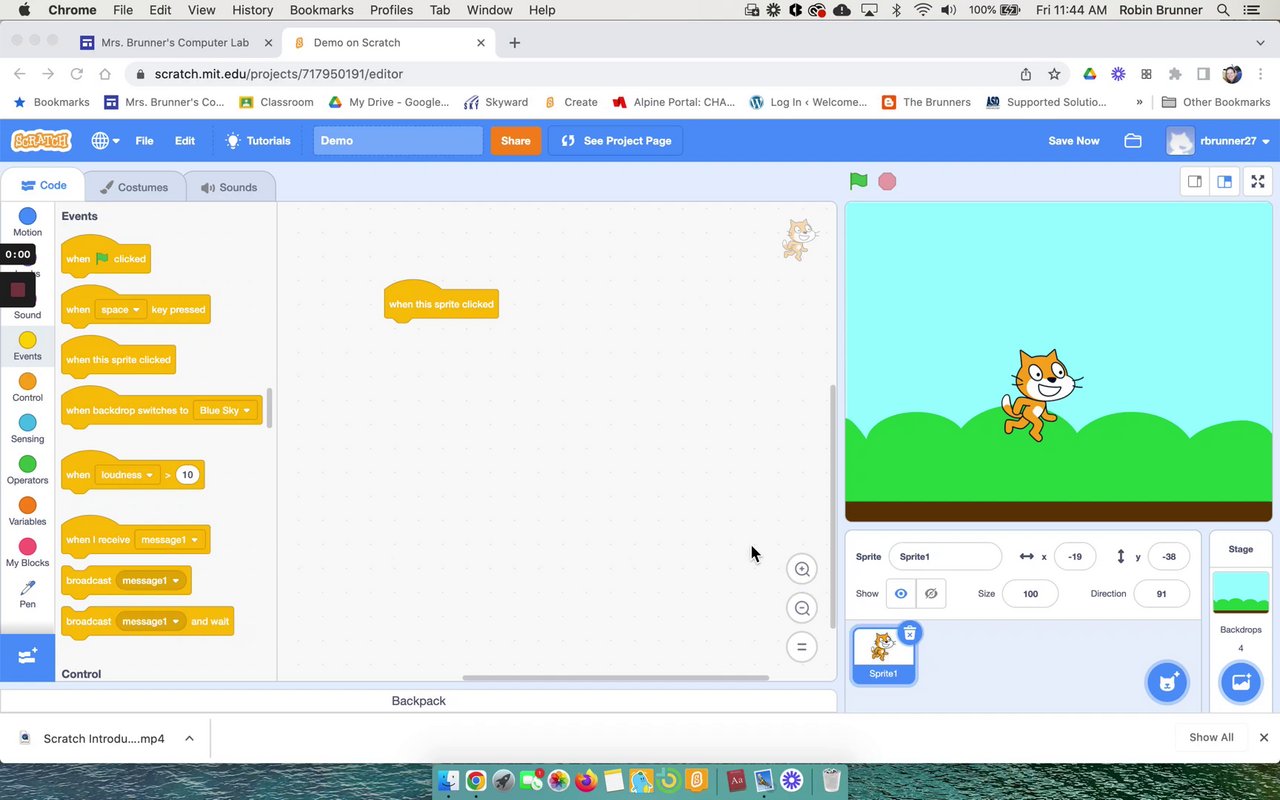Viewport: 1280px width, 800px height.
Task: Edit the sprite x position field
Action: (1075, 557)
